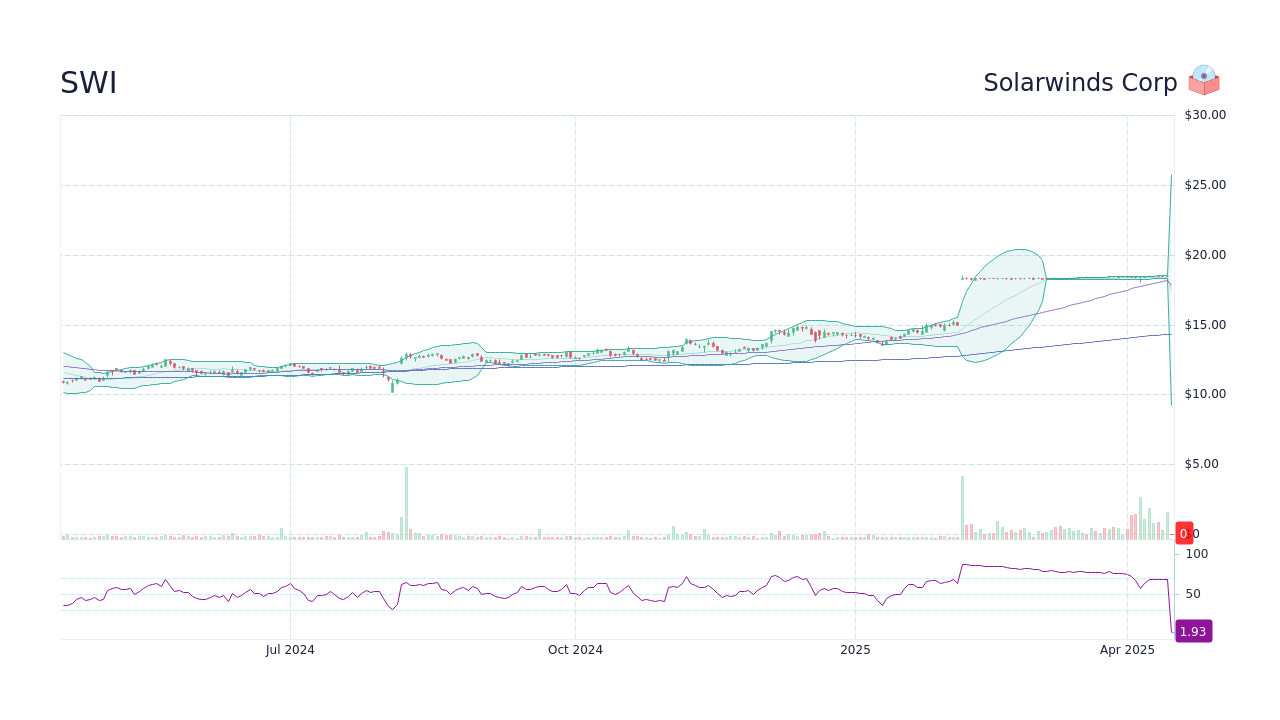The height and width of the screenshot is (720, 1280).
Task: Click the Apr 2025 date label
Action: coord(1127,650)
